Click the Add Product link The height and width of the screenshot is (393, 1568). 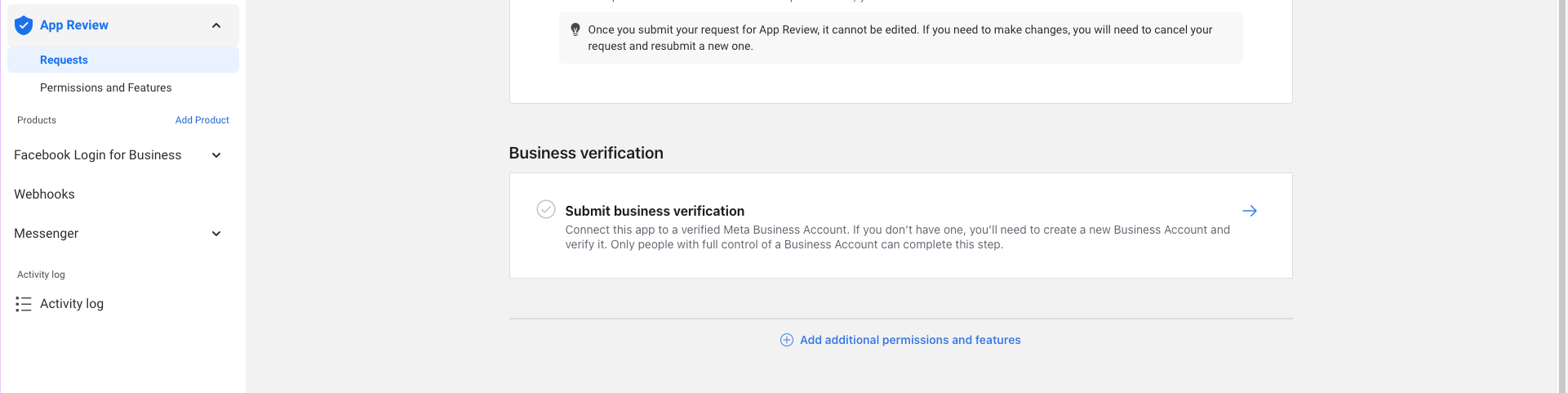(x=202, y=120)
